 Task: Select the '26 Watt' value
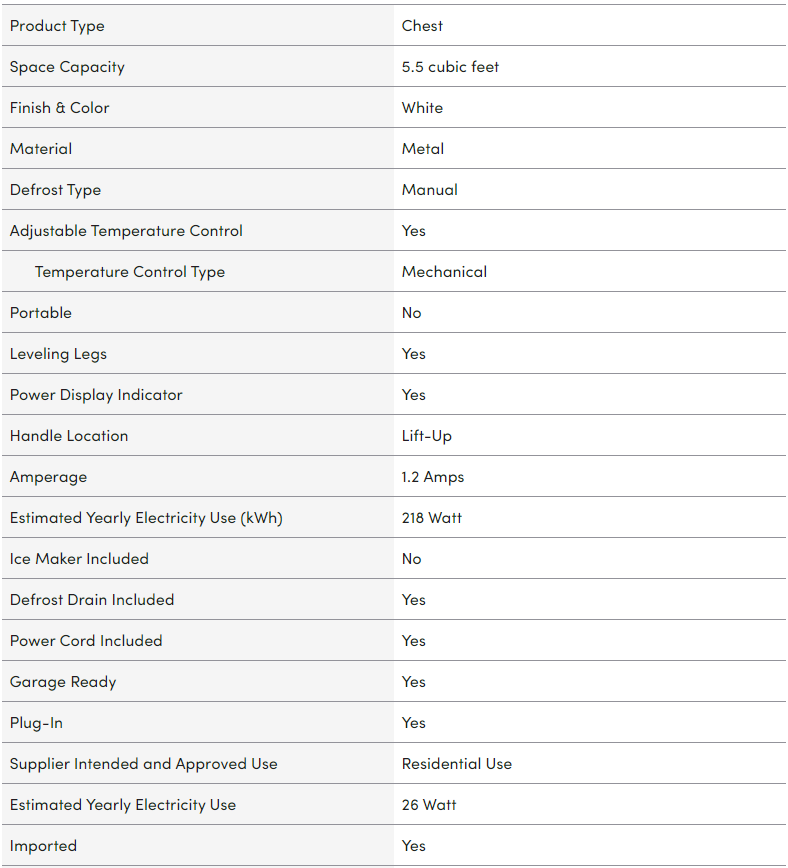click(429, 805)
